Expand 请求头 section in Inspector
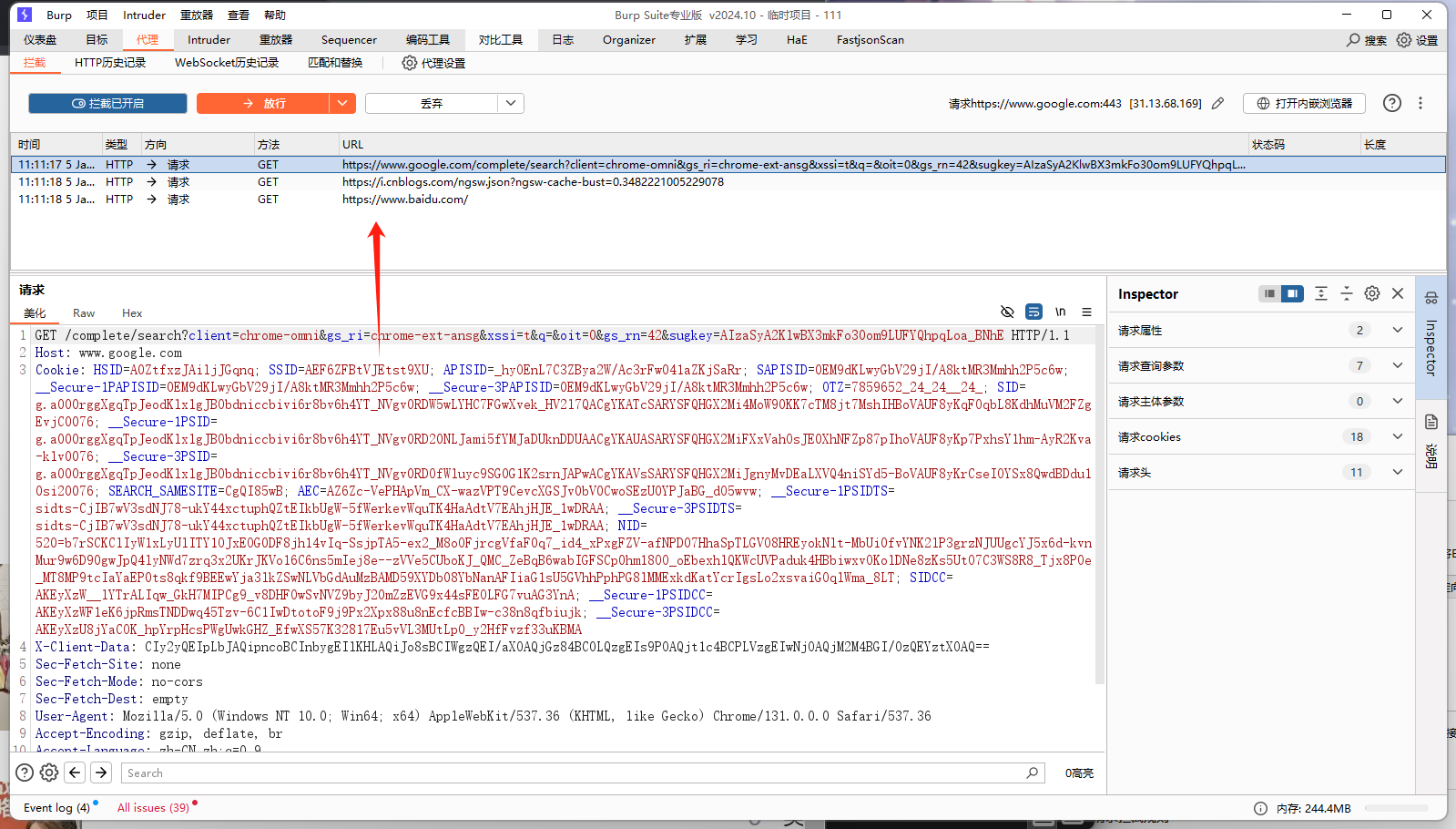 1398,472
